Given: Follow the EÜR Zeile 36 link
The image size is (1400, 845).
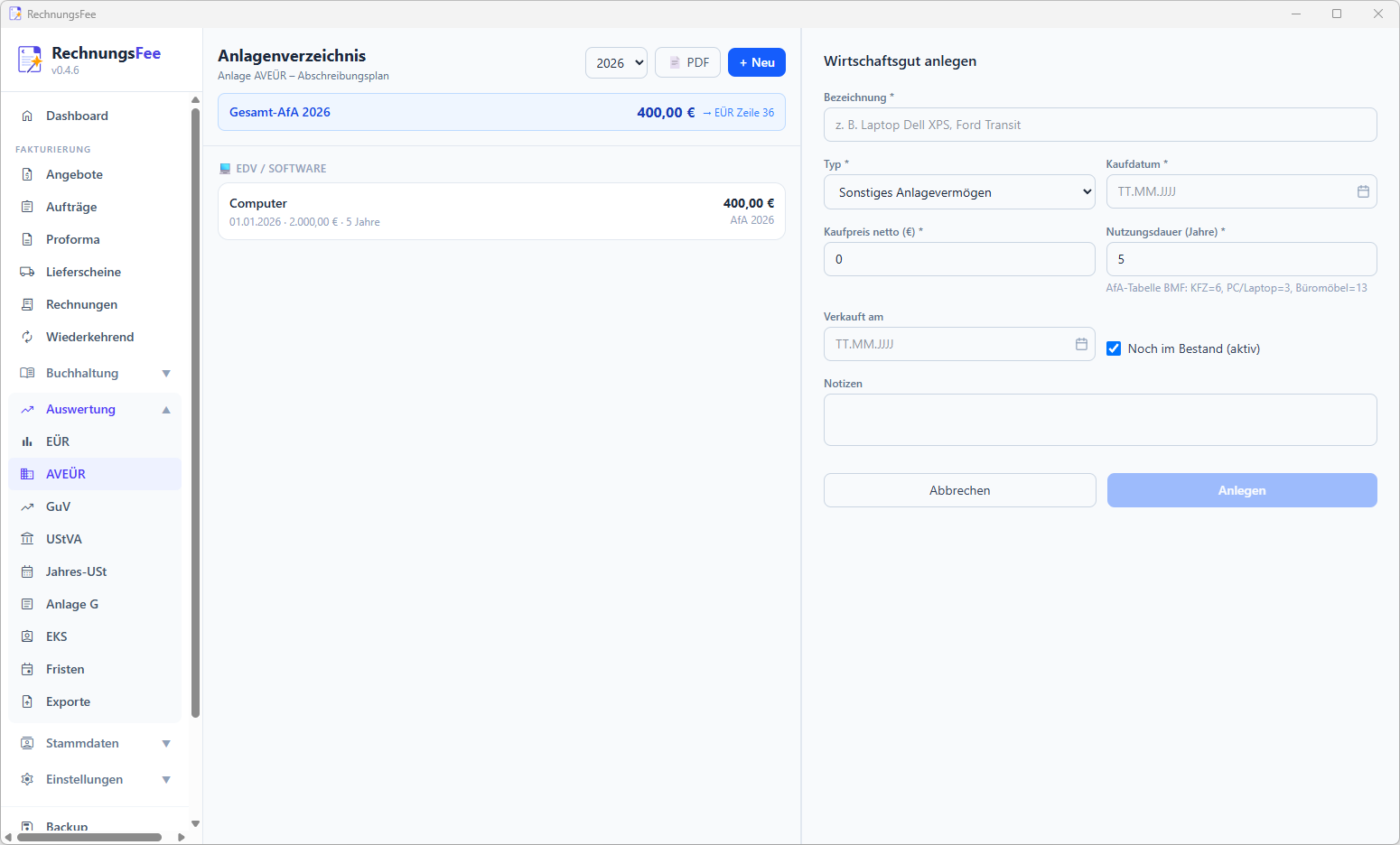Looking at the screenshot, I should (738, 113).
